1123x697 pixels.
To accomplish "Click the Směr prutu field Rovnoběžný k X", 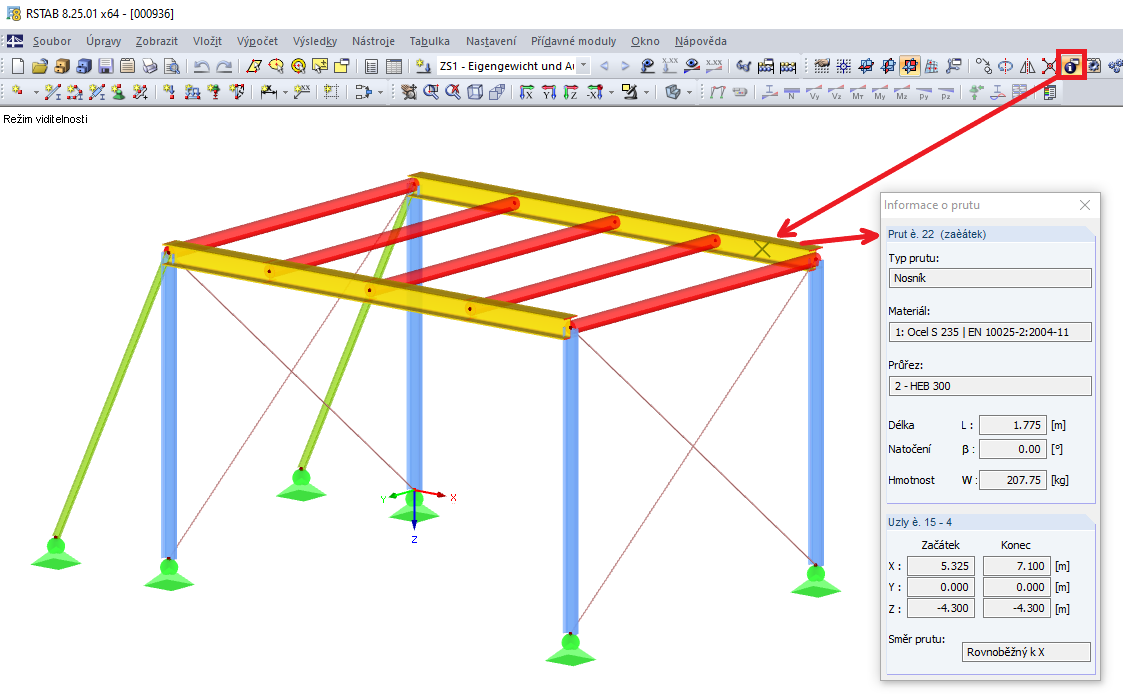I will (1026, 652).
